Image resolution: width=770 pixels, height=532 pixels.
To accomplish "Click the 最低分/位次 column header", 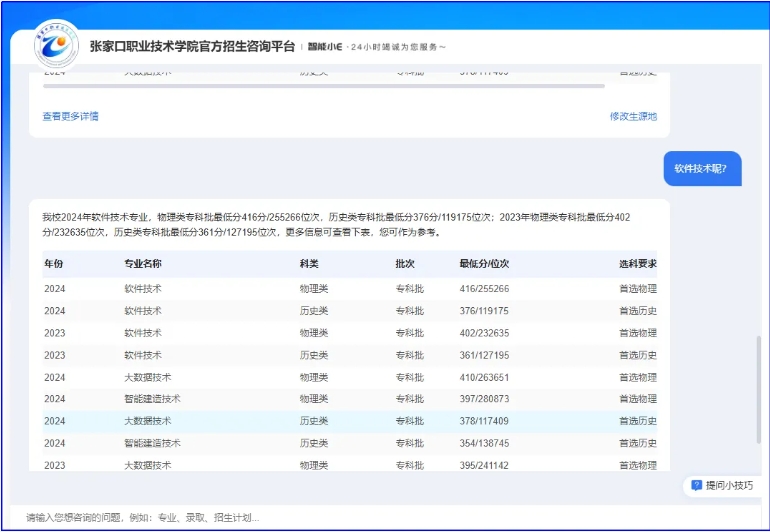I will (484, 264).
